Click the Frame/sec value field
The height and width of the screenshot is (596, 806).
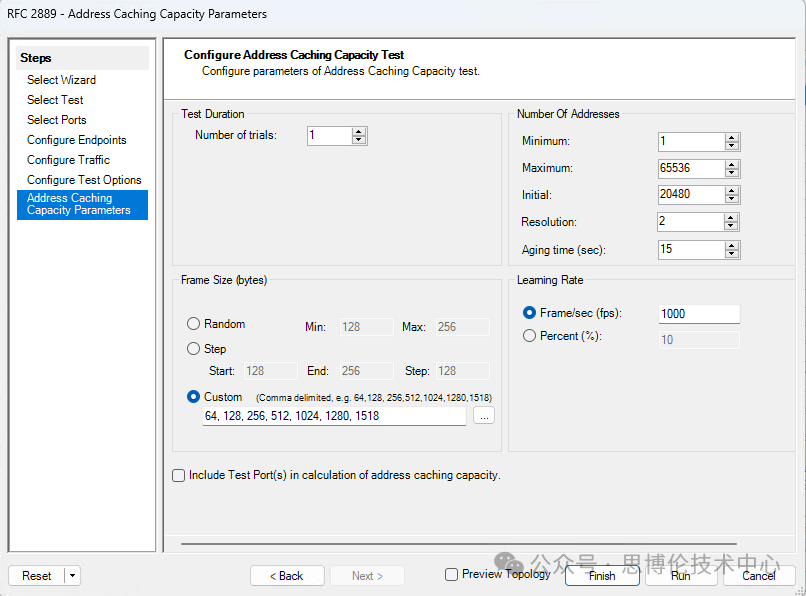(698, 314)
